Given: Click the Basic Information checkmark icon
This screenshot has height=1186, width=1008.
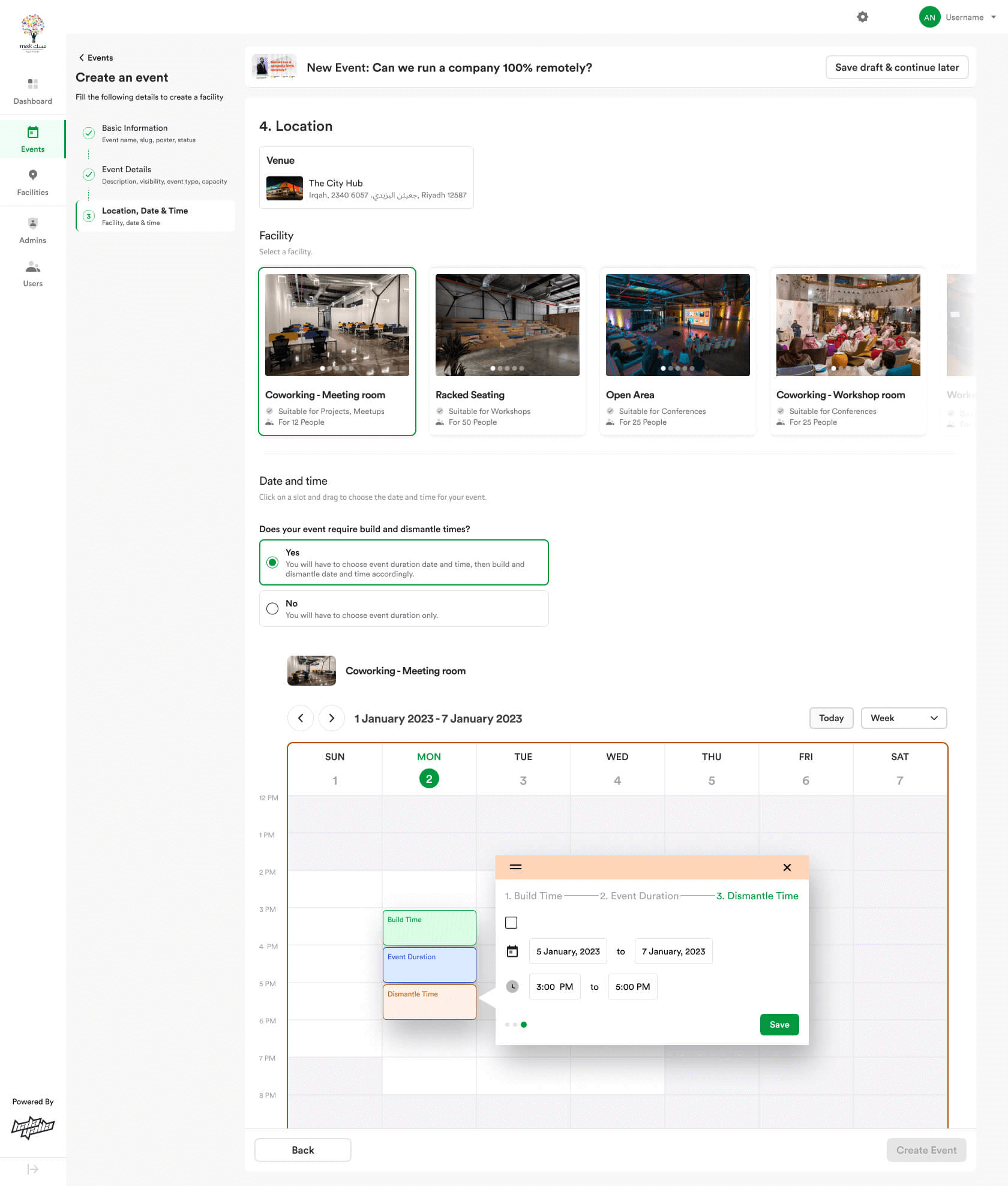Looking at the screenshot, I should point(89,133).
